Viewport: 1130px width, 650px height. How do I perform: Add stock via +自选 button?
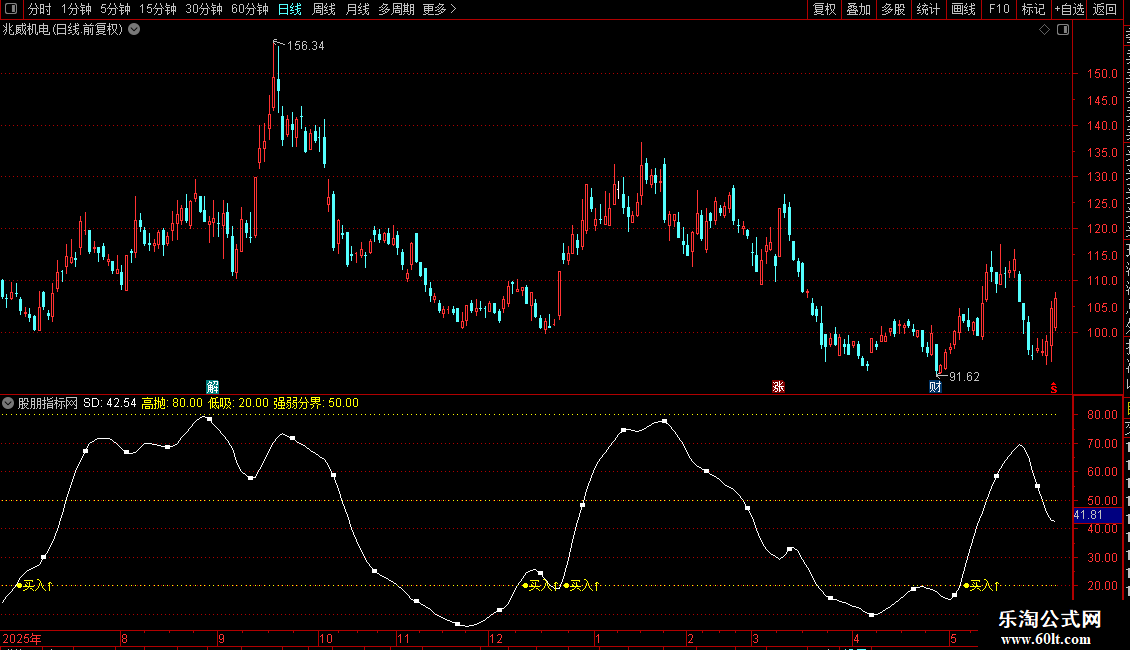[x=1069, y=9]
